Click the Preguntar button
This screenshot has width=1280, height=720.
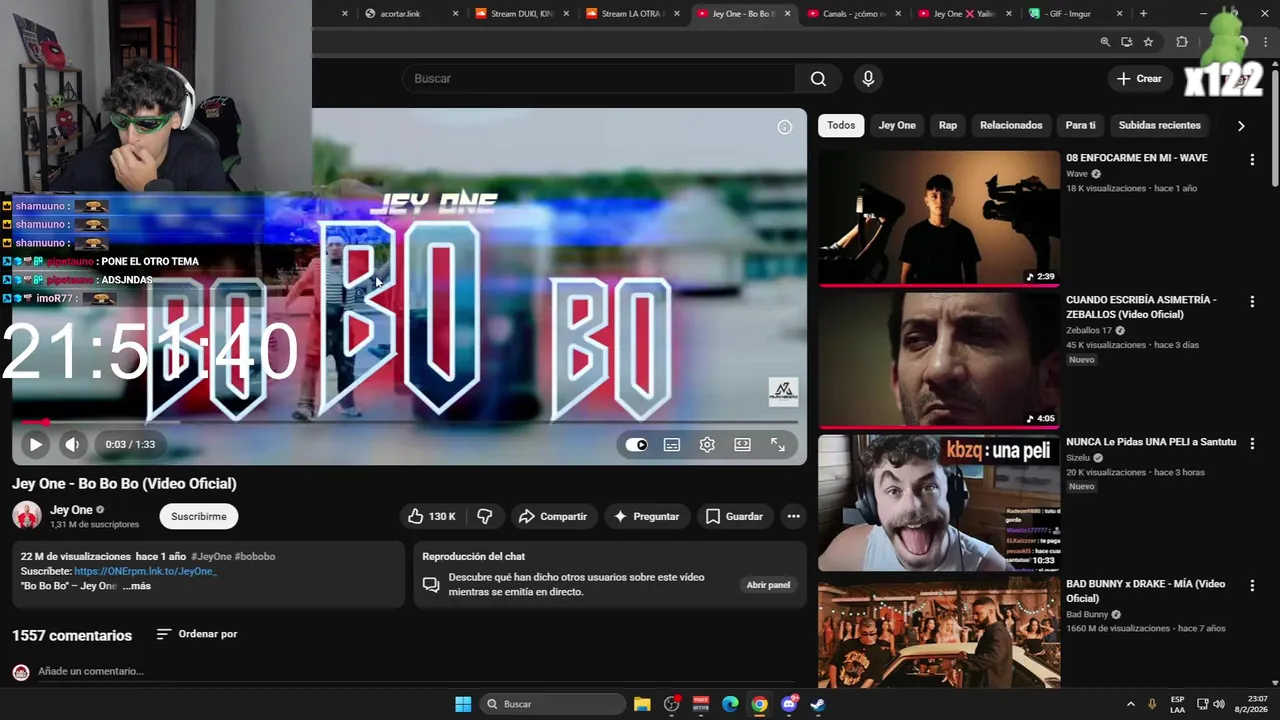pos(646,516)
